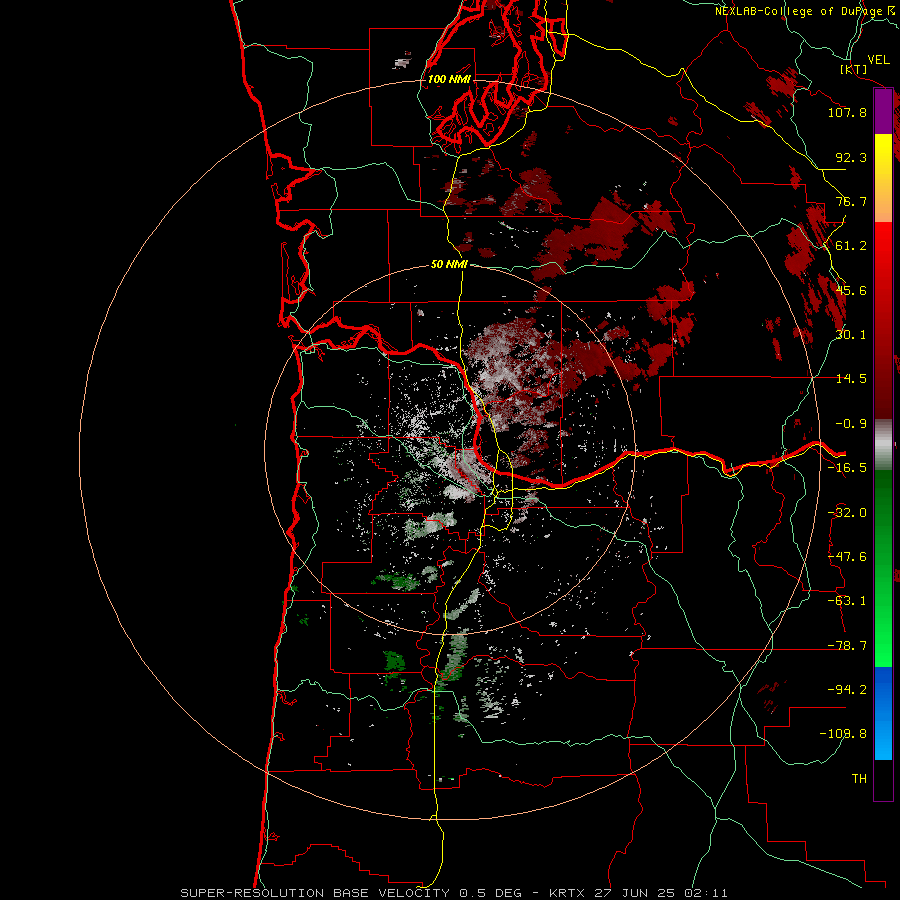The height and width of the screenshot is (900, 900).
Task: Click the -109.8 legend value
Action: (843, 734)
